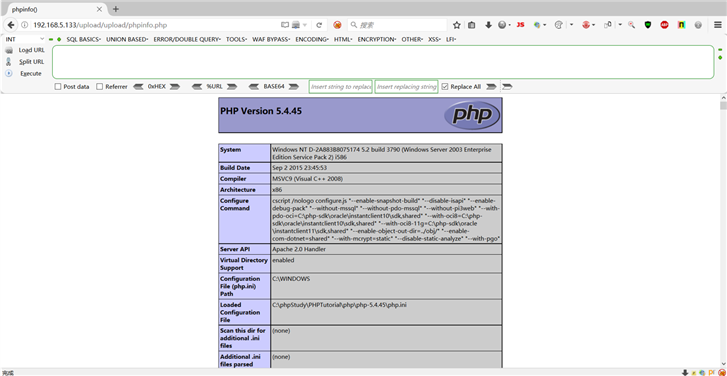Click the gray globe extension icon at toolbar end
This screenshot has height=376, width=727.
698,25
